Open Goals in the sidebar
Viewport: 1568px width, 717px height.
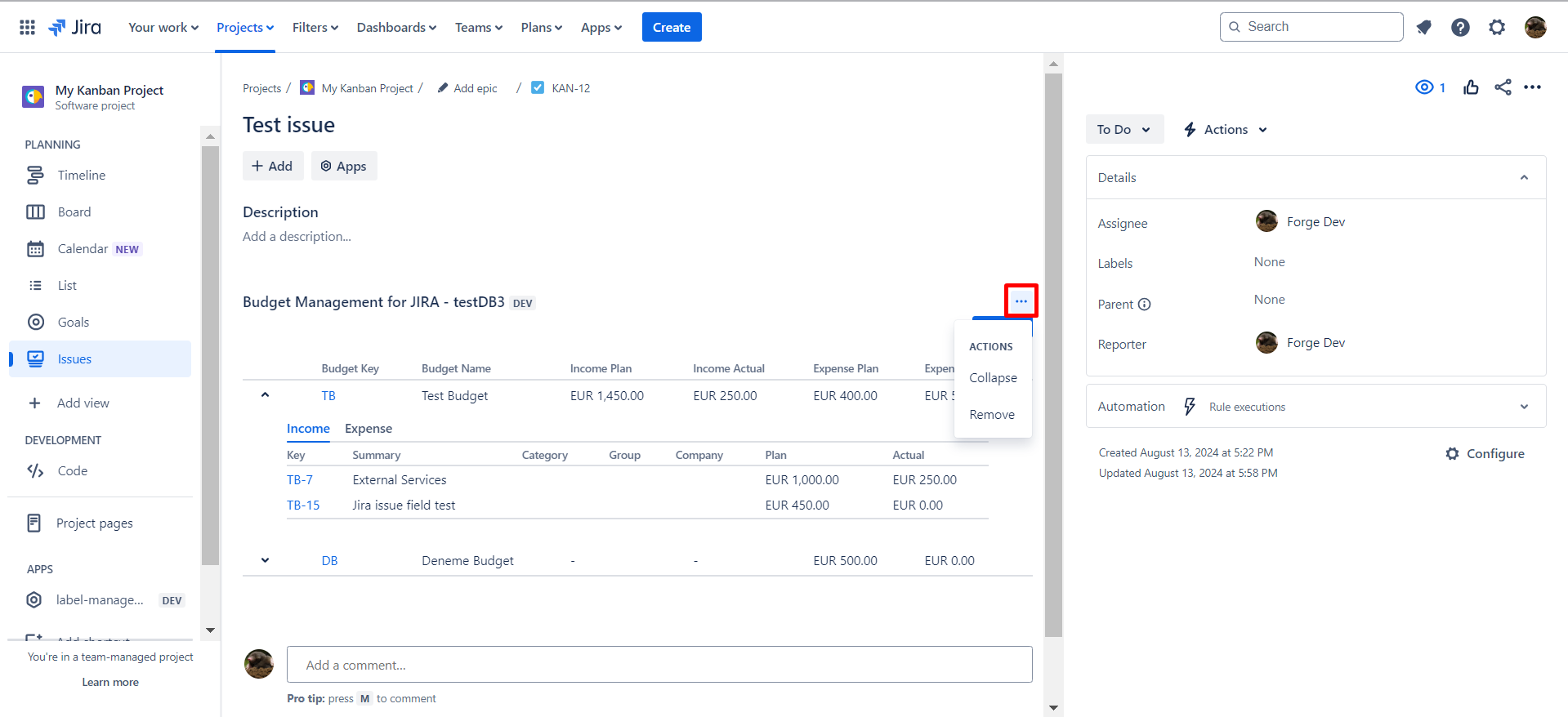(x=100, y=322)
